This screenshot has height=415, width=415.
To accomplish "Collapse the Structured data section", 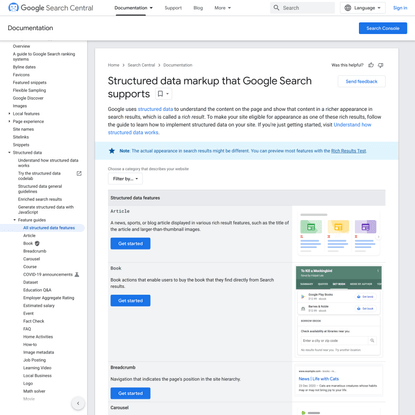I will click(9, 153).
